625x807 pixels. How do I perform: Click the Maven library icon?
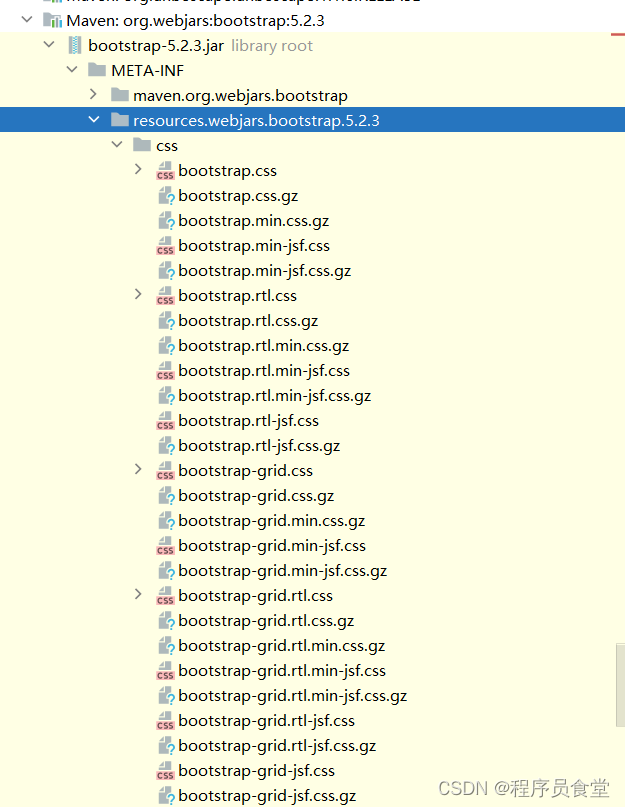[x=53, y=21]
